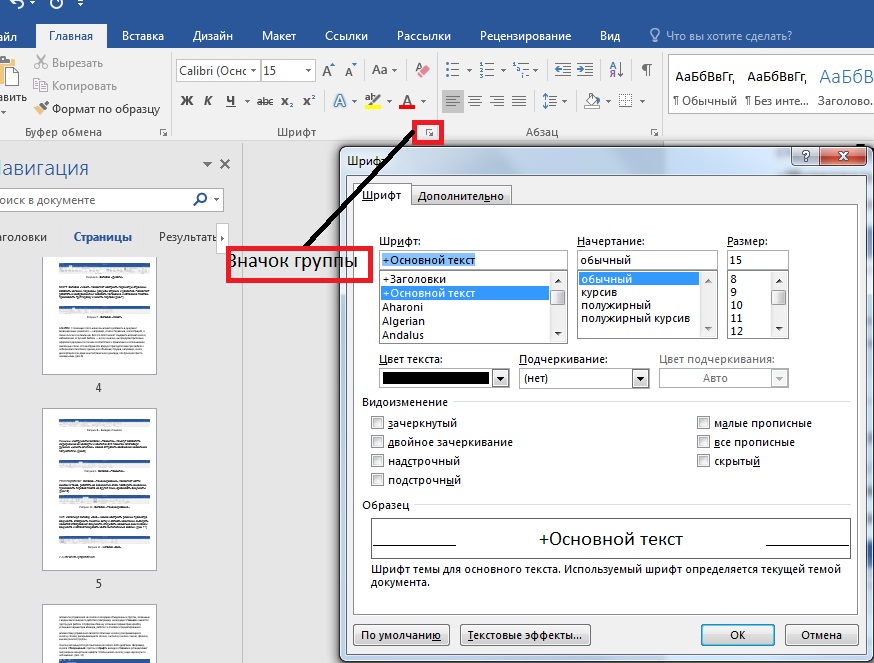Apply superscript formatting in ribbon

point(308,101)
